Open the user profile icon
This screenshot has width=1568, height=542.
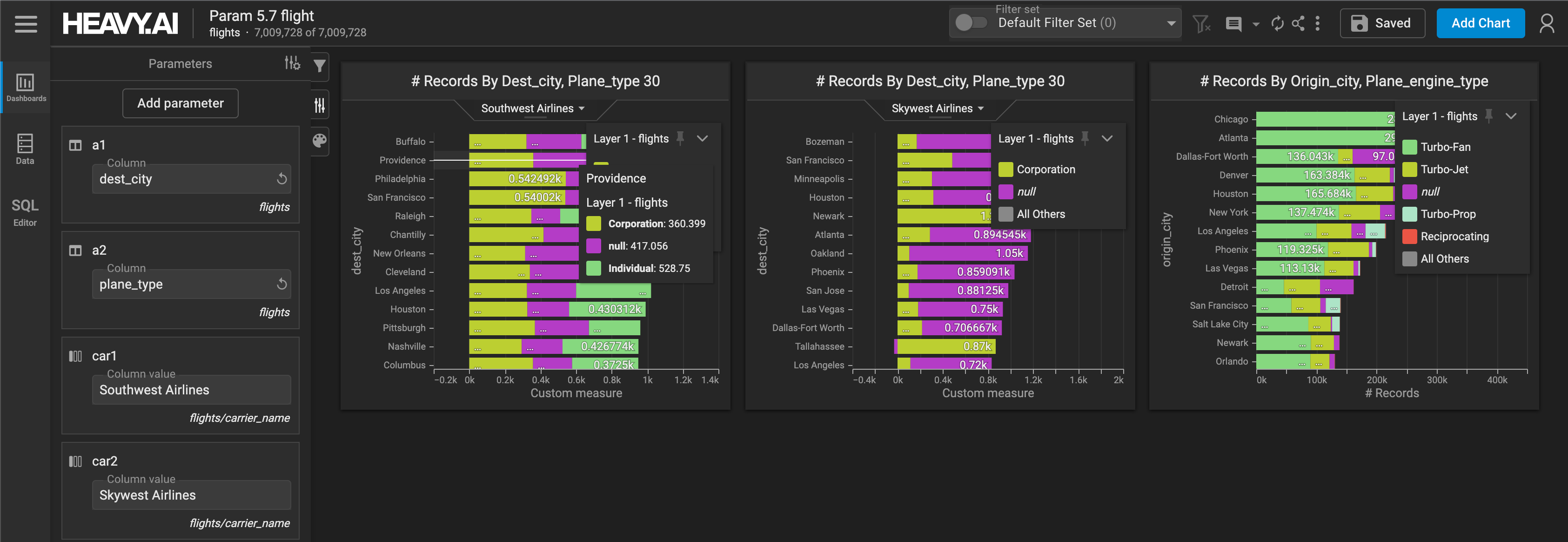coord(1546,24)
